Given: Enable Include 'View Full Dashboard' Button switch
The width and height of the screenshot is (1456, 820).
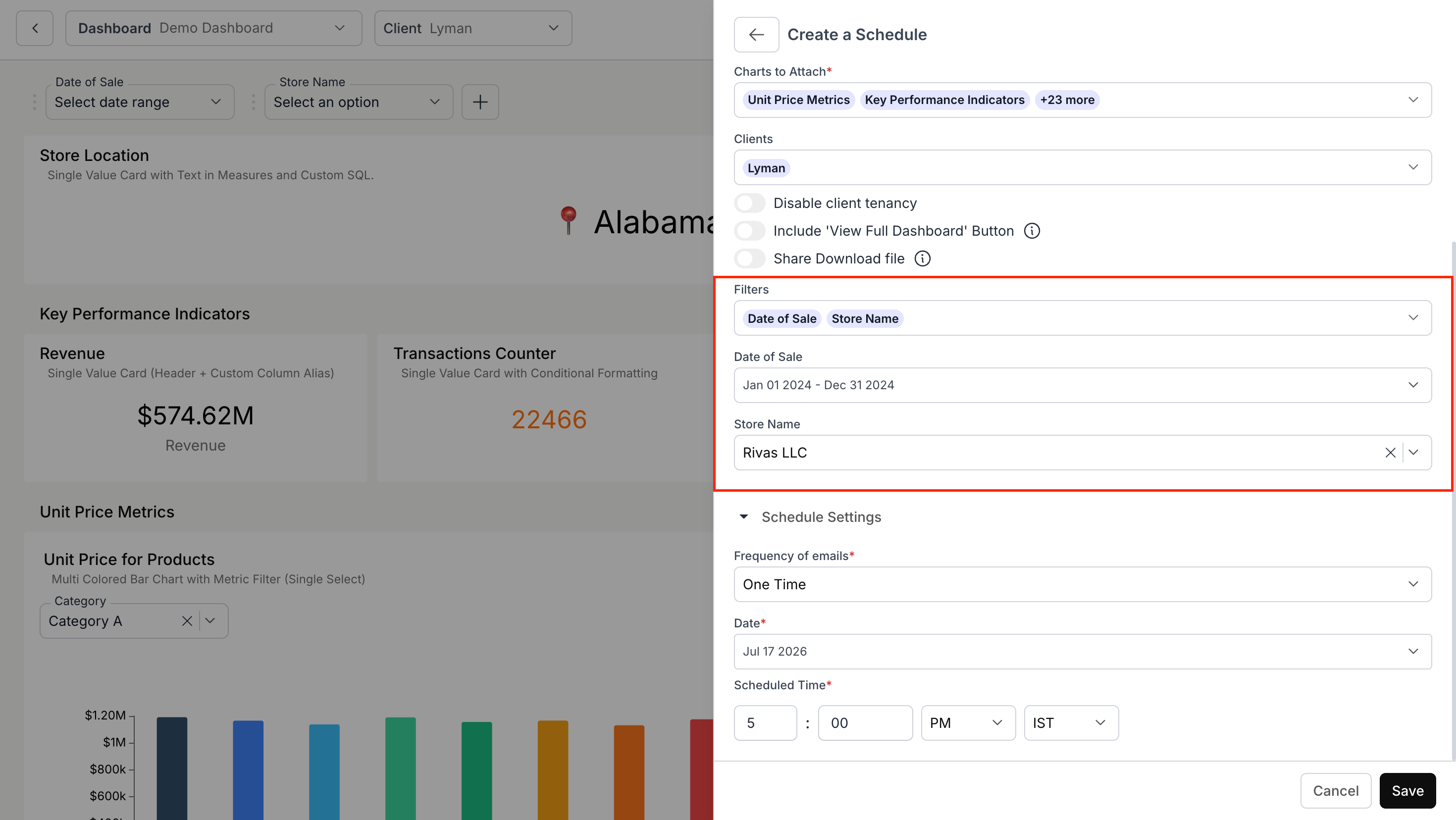Looking at the screenshot, I should (x=749, y=231).
